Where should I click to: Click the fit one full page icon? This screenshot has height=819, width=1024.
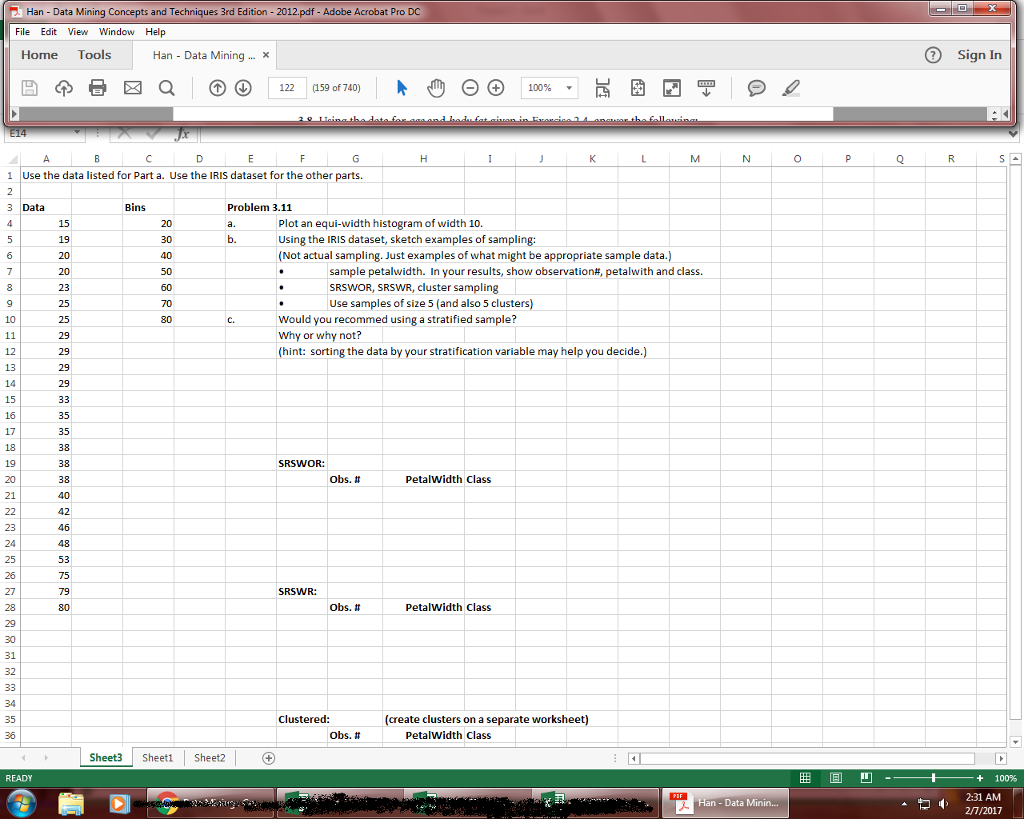point(637,88)
